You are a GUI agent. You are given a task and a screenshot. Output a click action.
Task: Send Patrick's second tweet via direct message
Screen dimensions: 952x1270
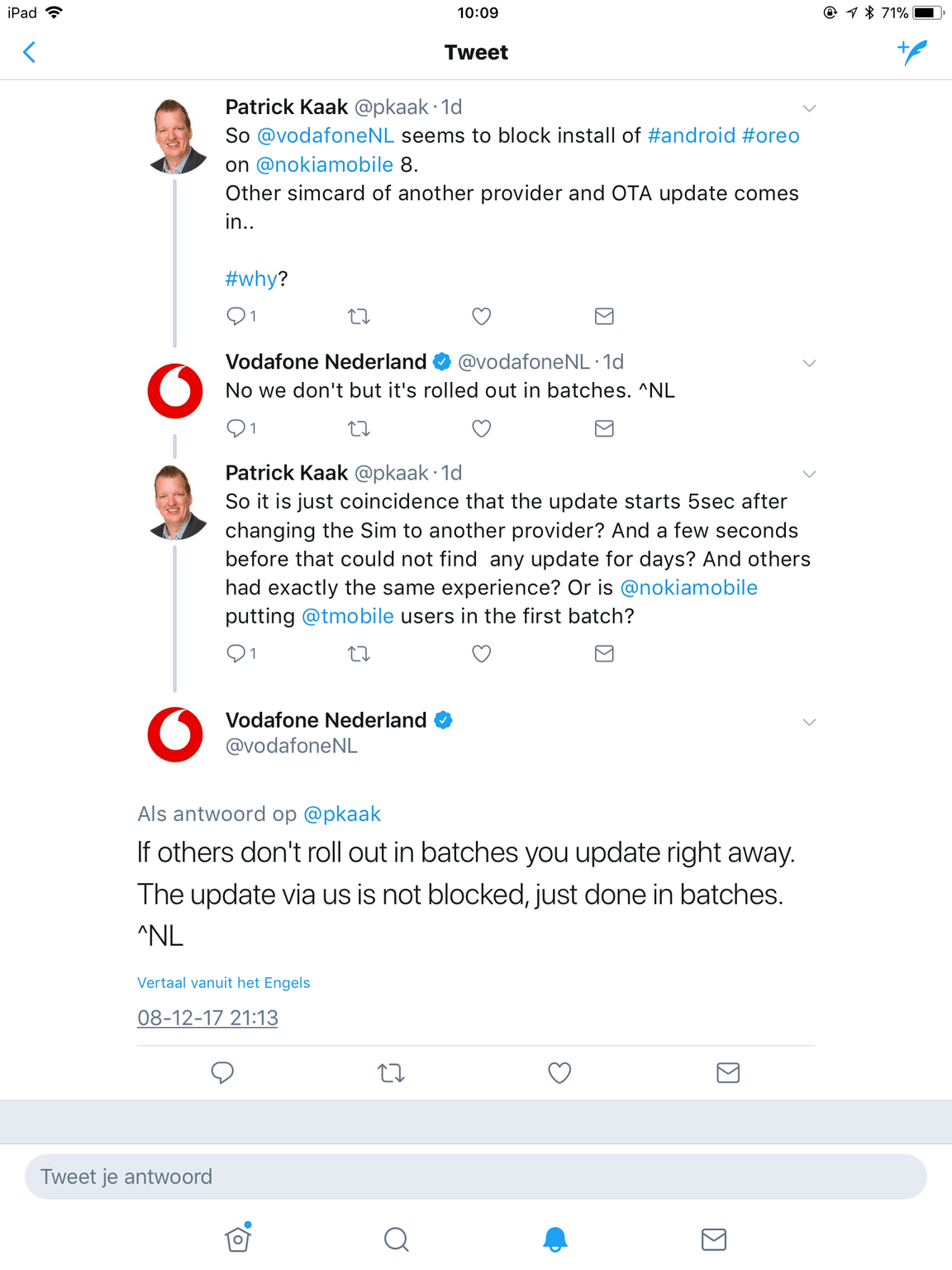[x=604, y=654]
